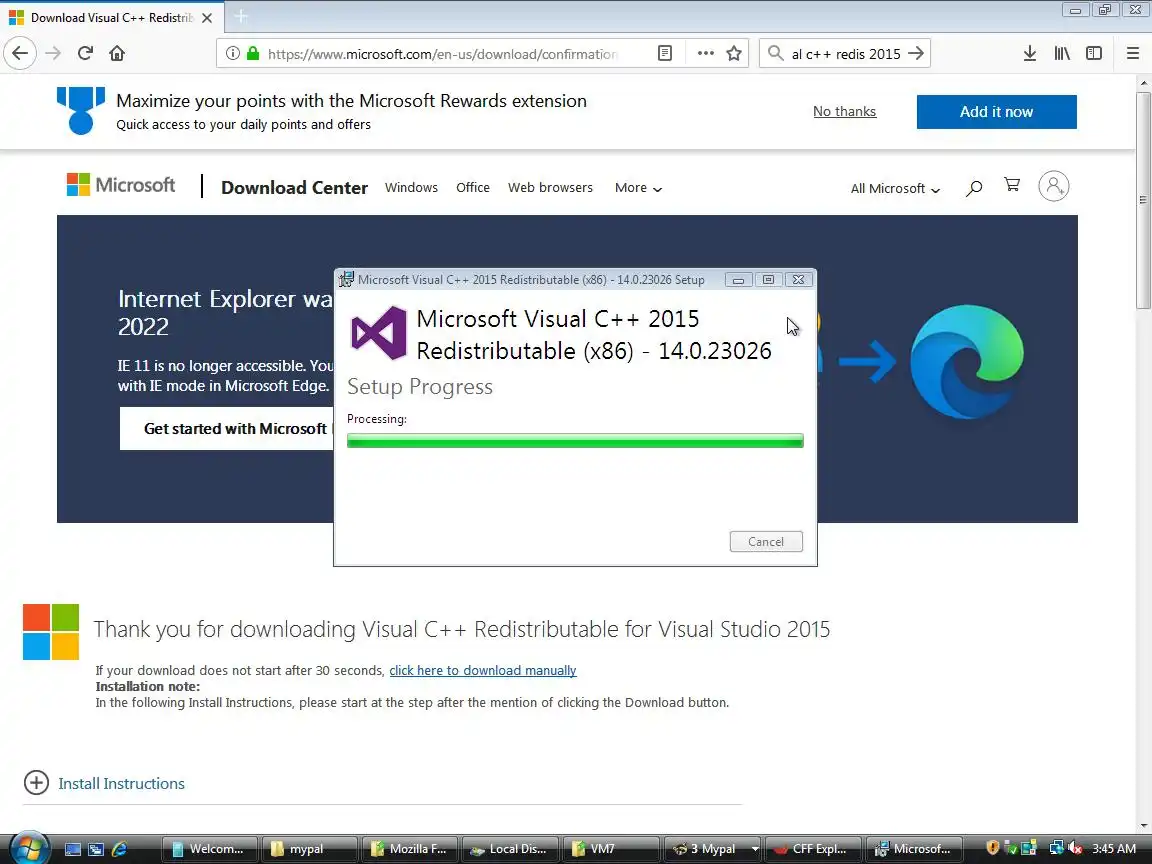Show site information icon

click(233, 53)
